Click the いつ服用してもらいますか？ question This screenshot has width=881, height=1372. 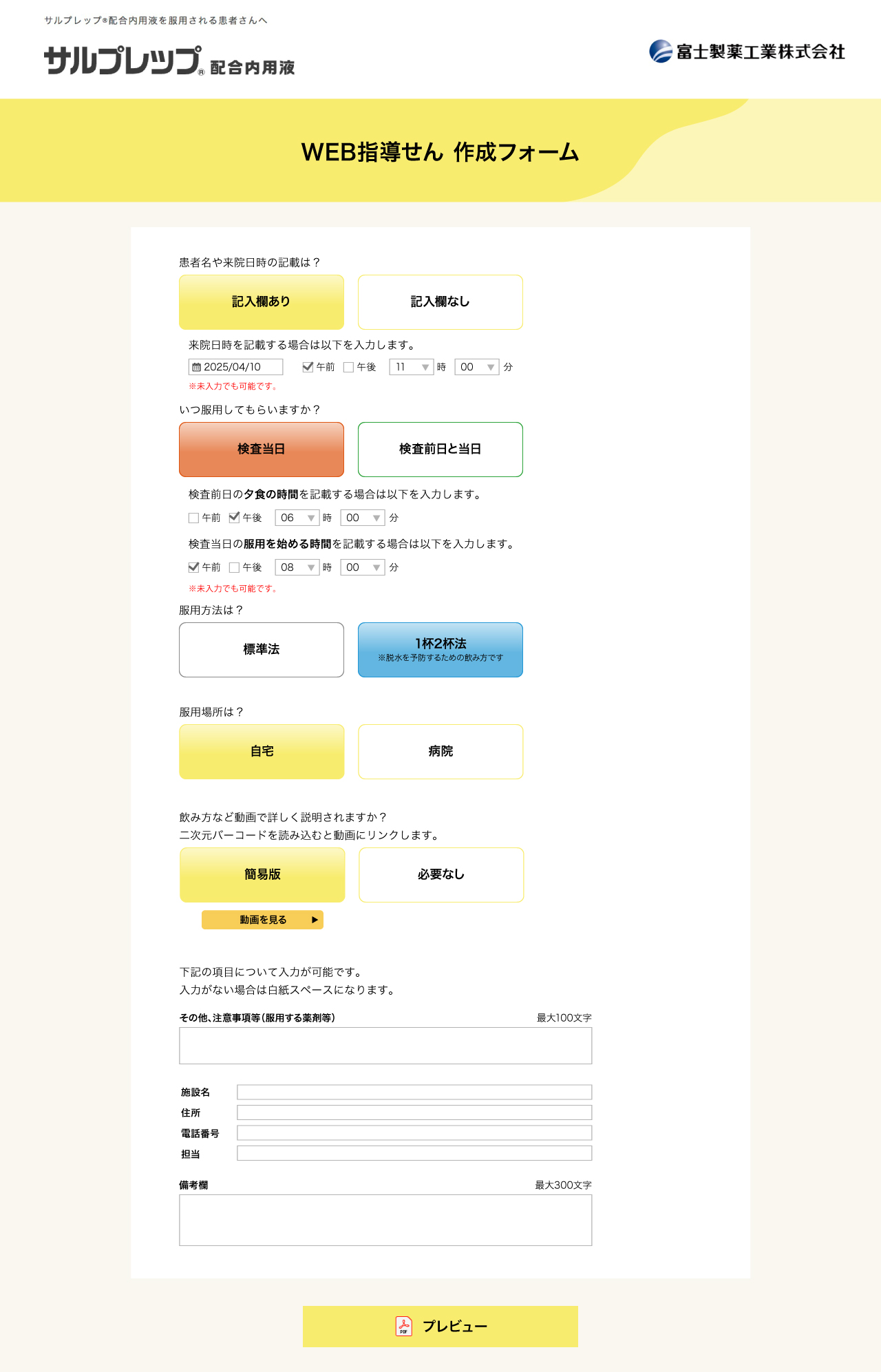click(x=250, y=410)
